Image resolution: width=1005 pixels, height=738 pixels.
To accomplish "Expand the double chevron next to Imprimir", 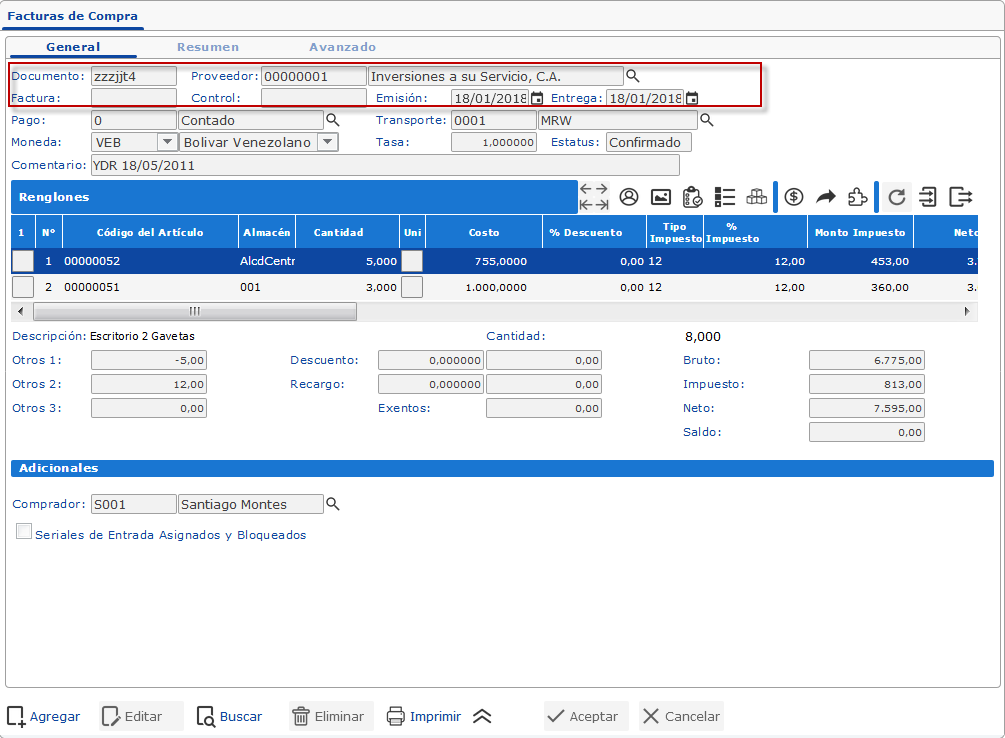I will pos(482,716).
